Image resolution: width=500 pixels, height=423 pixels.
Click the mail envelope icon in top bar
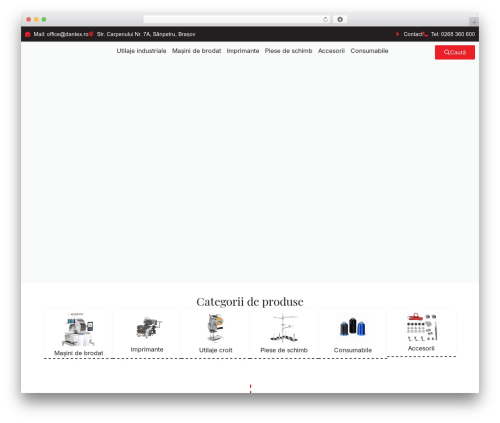(28, 34)
